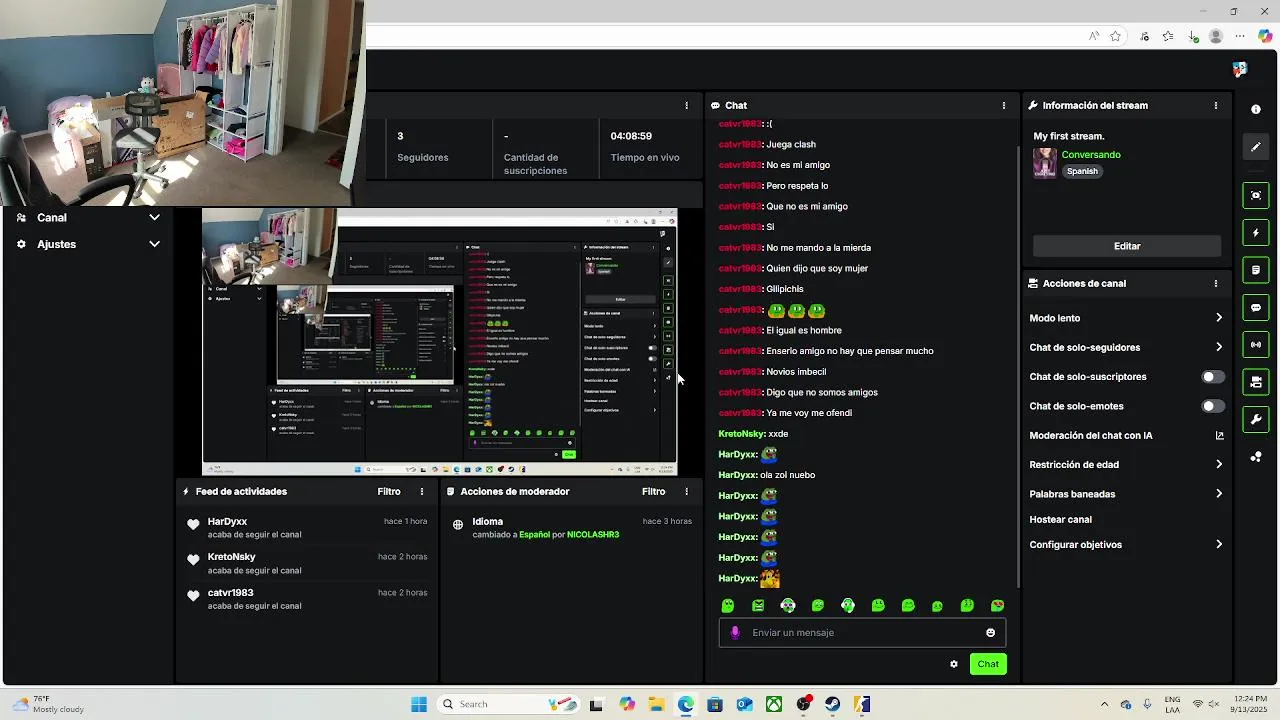The width and height of the screenshot is (1280, 720).
Task: Toggle Chat de solo-suscriptores switch
Action: (x=1212, y=377)
